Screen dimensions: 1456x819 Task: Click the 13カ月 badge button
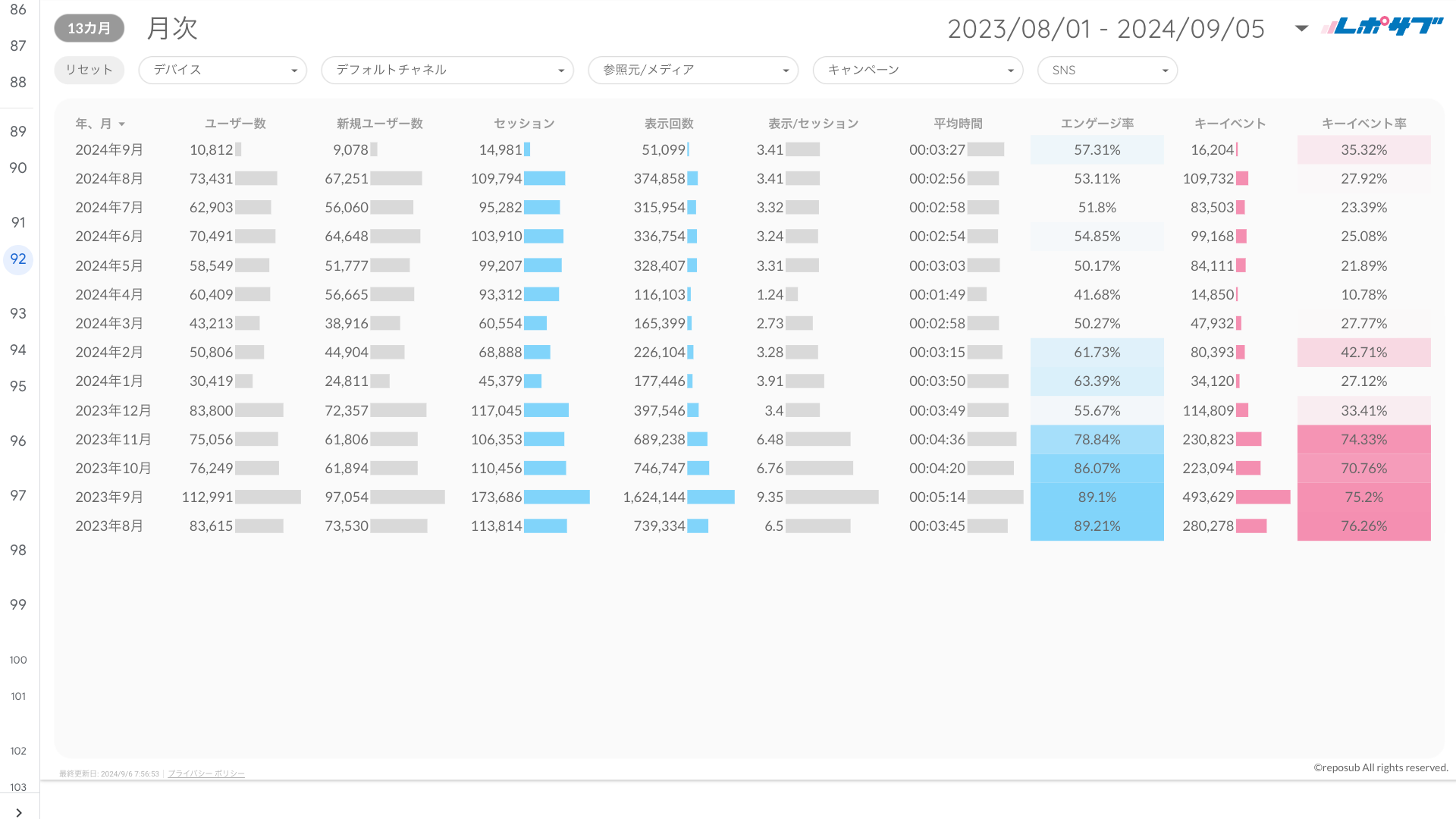[89, 28]
